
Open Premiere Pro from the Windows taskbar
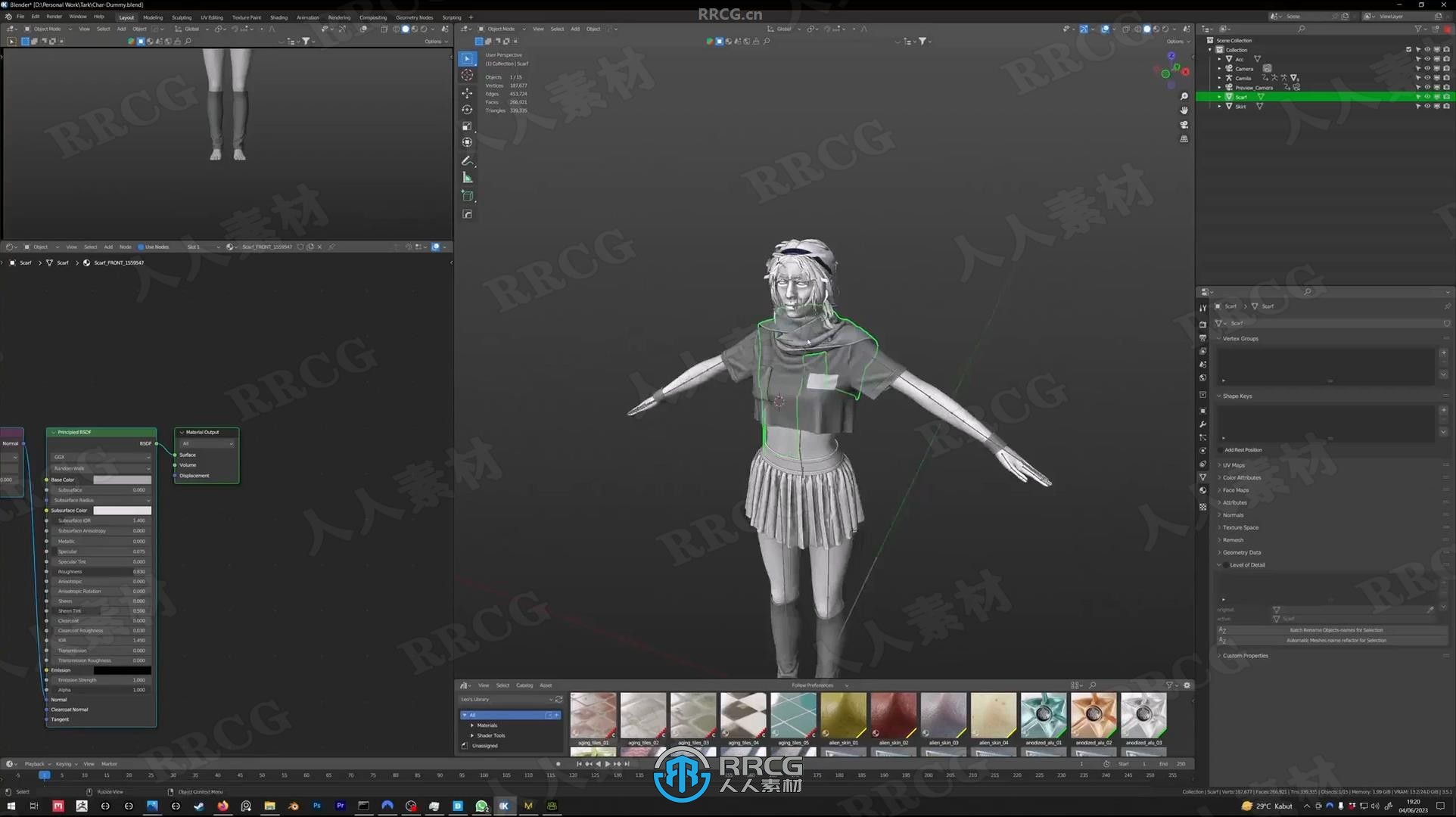click(x=340, y=806)
